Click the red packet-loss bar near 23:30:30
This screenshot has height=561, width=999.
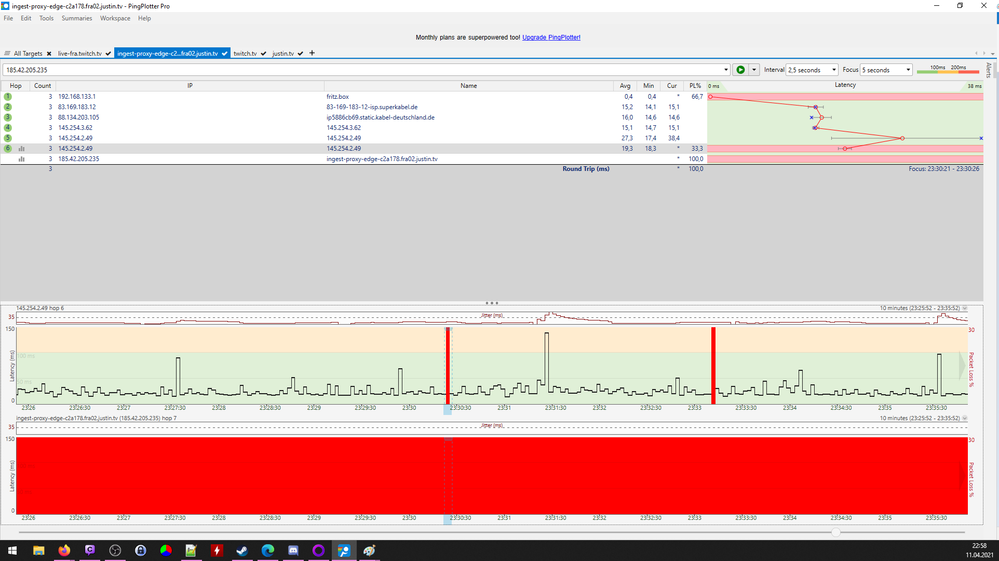tap(448, 366)
